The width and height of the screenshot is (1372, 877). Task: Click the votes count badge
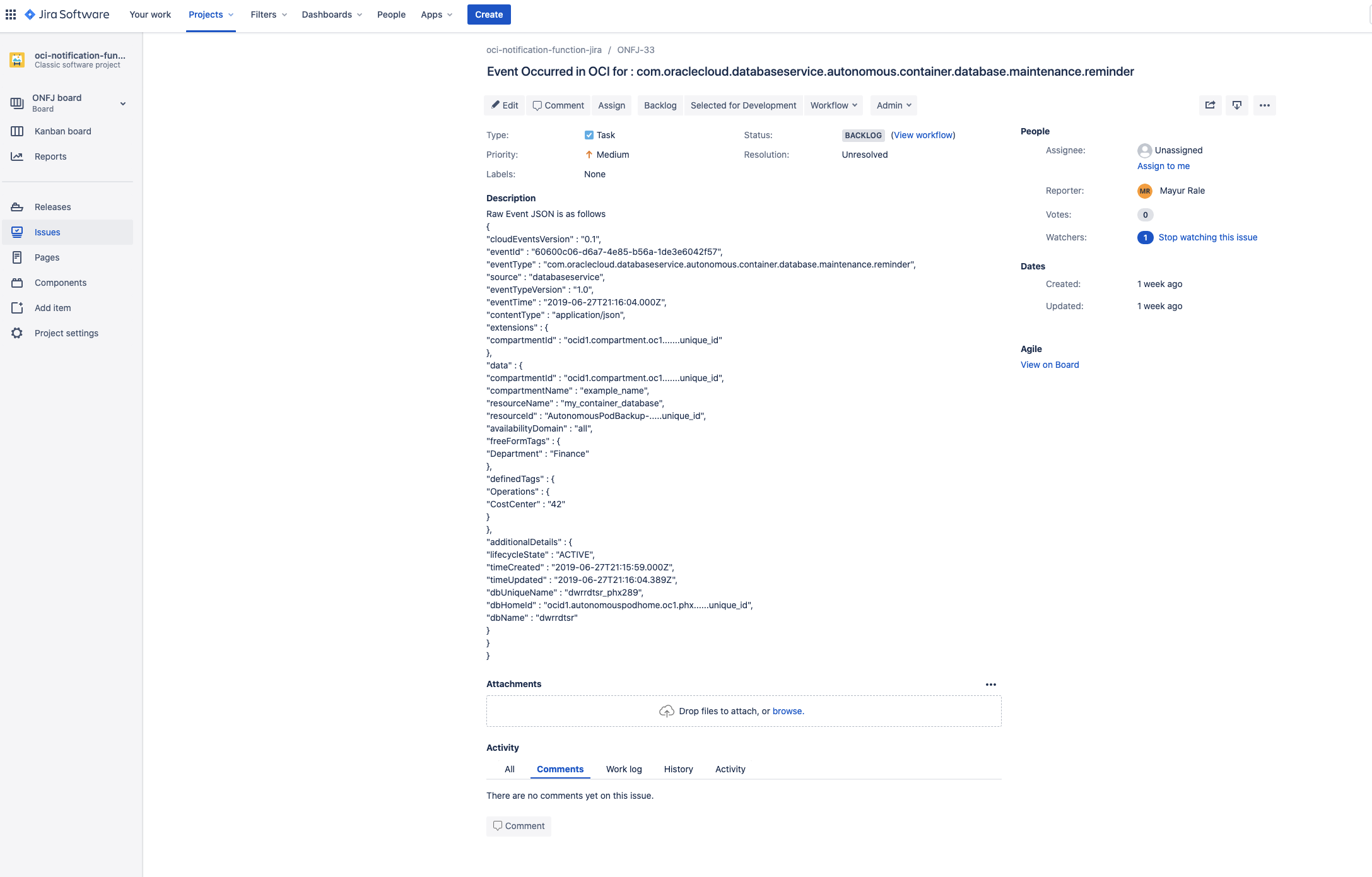[x=1146, y=215]
